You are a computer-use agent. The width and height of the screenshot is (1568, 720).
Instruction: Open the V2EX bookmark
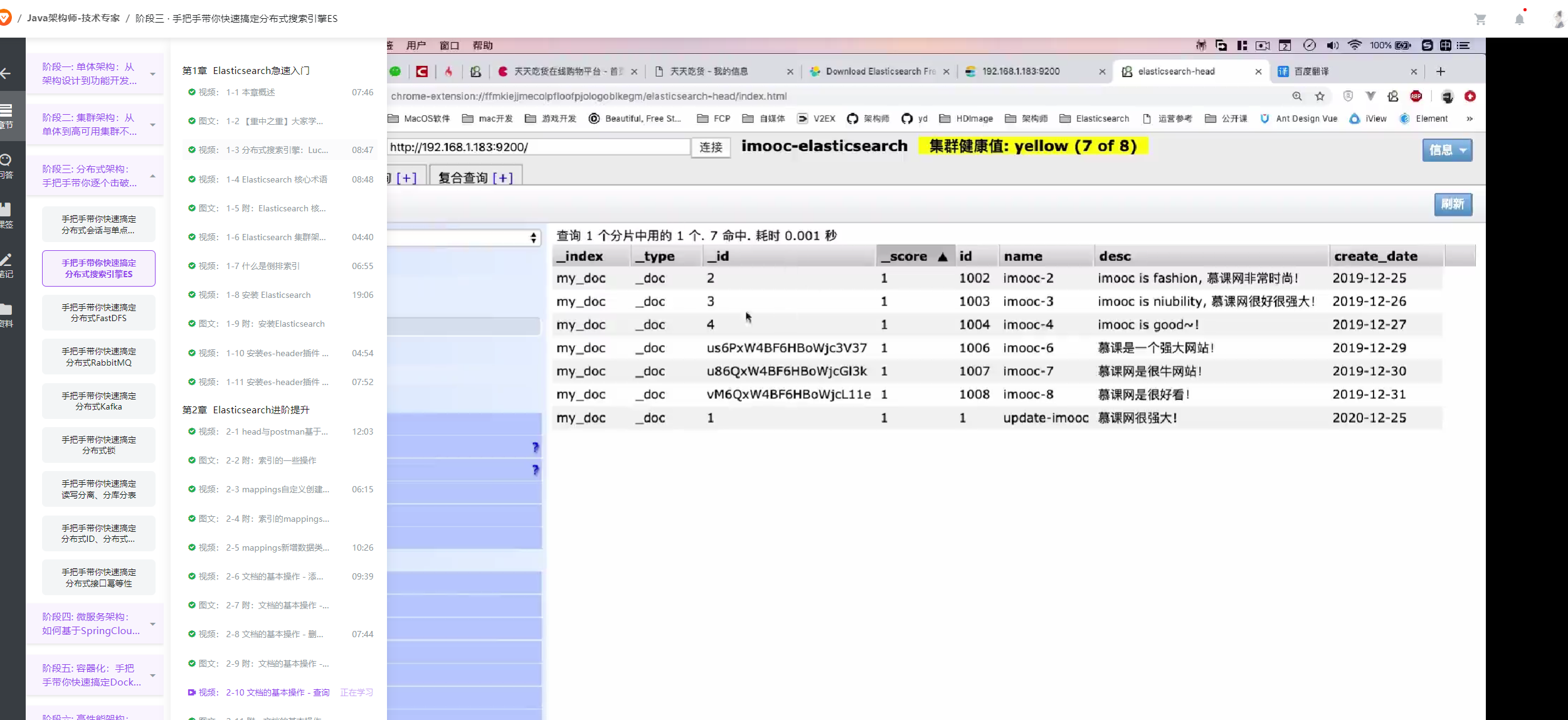(x=817, y=119)
